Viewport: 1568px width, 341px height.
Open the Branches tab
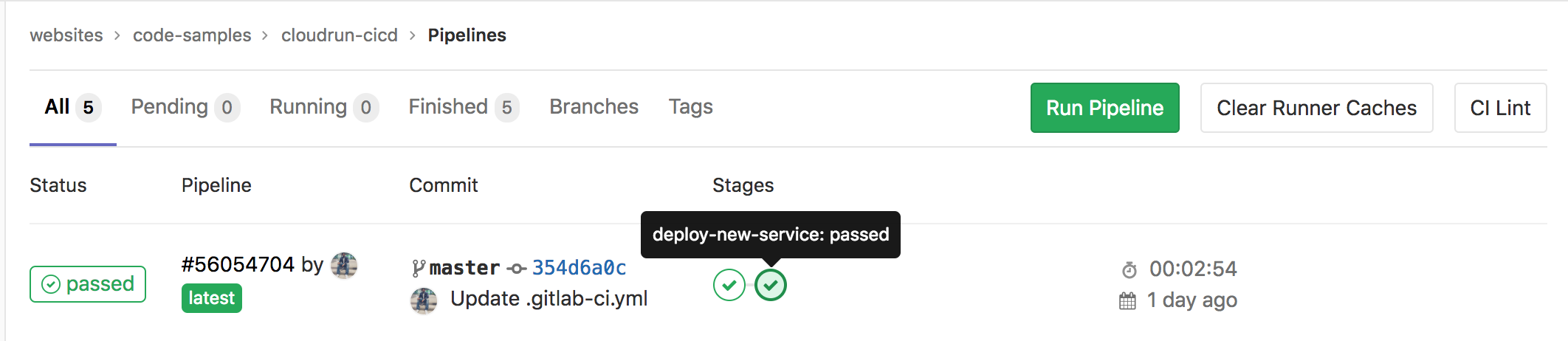pyautogui.click(x=594, y=107)
